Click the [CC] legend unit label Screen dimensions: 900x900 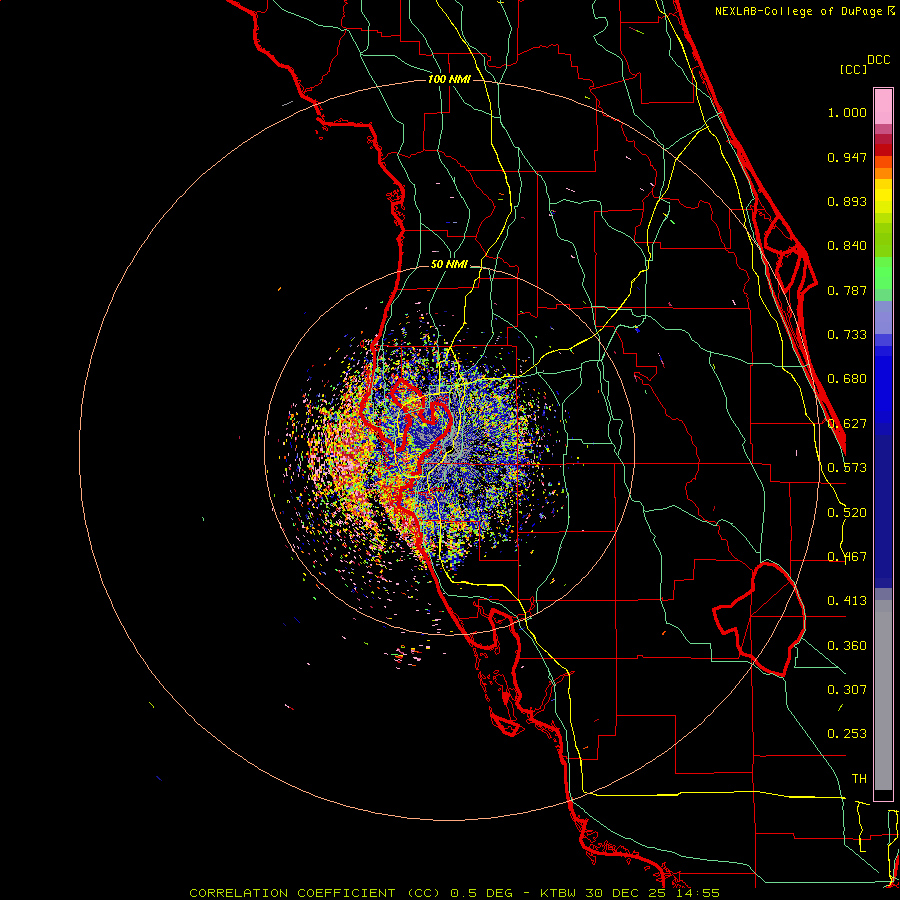(x=853, y=69)
